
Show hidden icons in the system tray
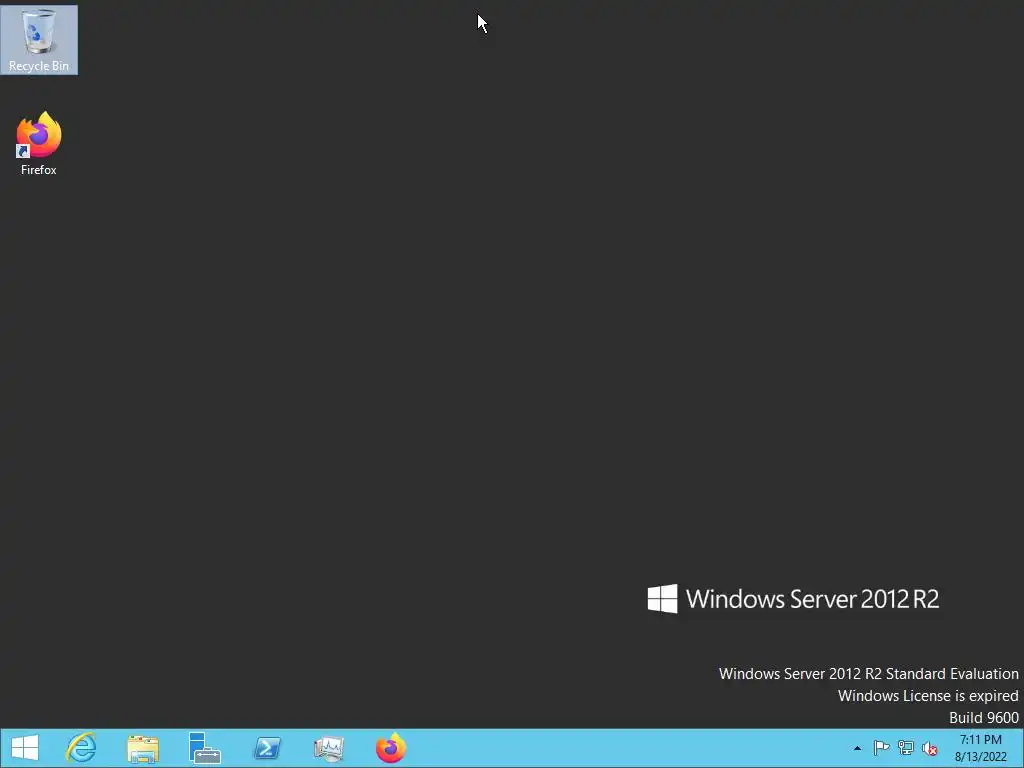click(857, 748)
